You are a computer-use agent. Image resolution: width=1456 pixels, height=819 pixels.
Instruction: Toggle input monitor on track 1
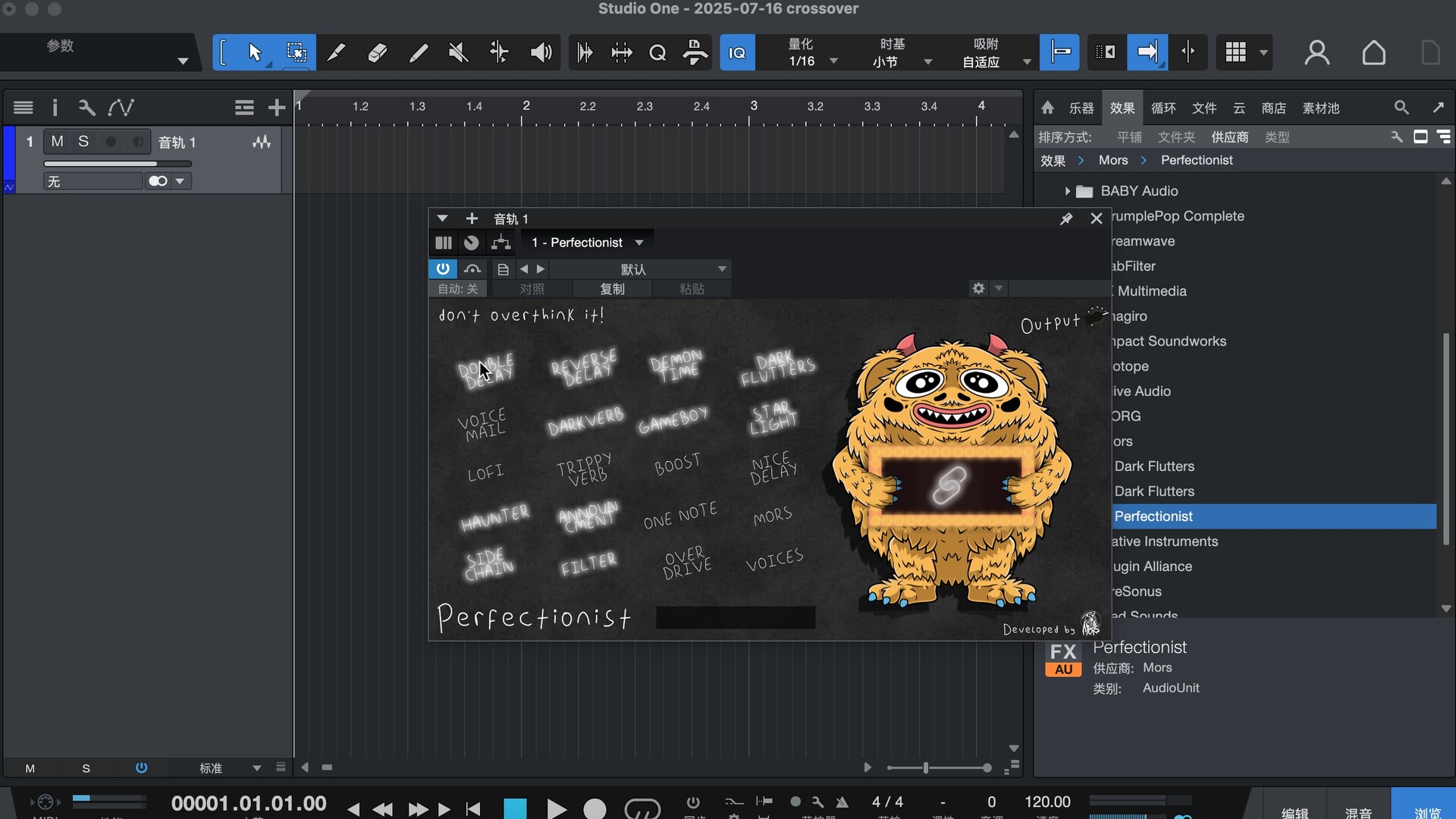(x=137, y=142)
